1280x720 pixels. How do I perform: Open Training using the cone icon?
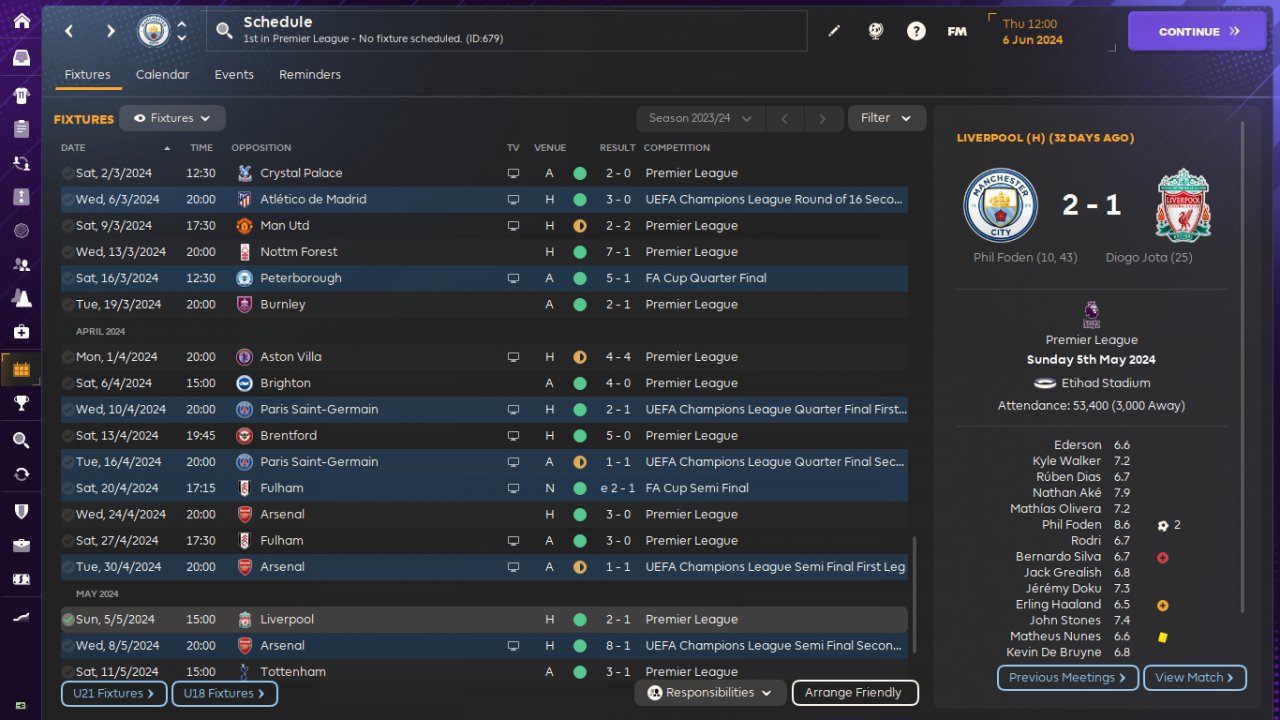click(21, 298)
